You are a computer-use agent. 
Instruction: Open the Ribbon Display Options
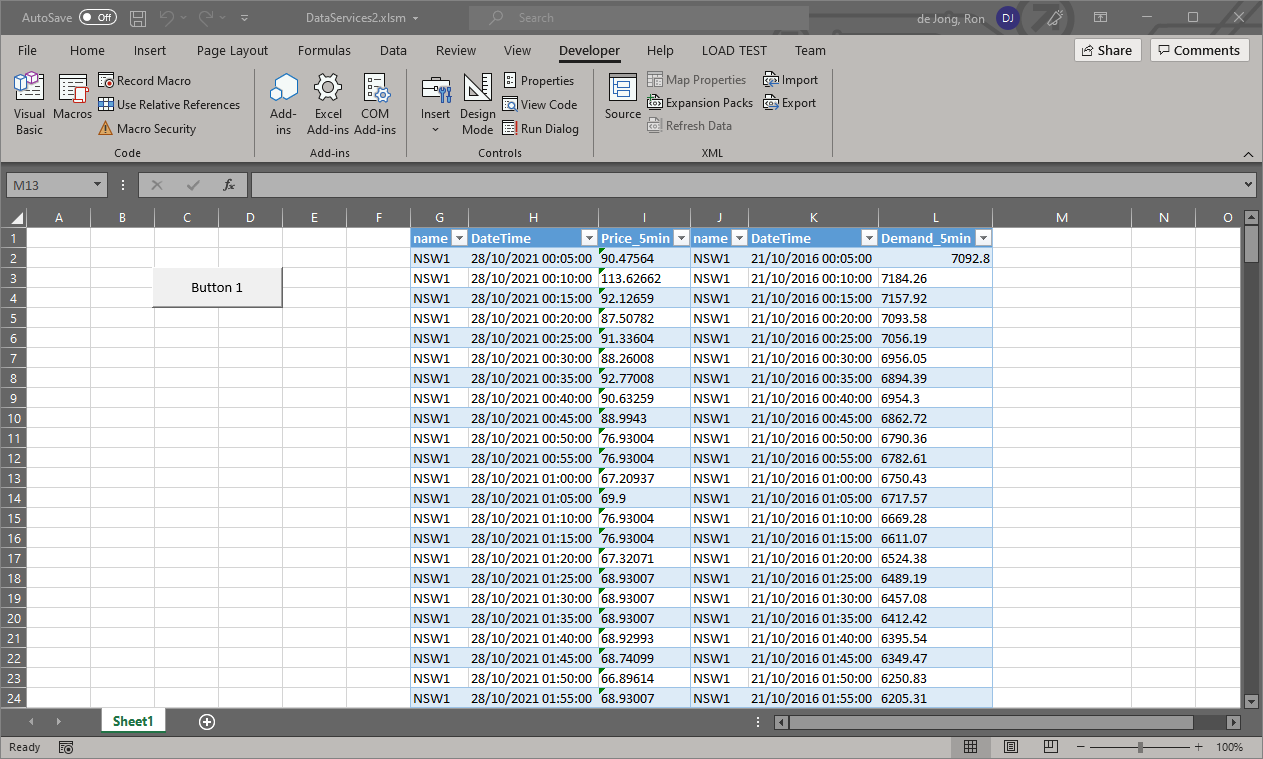pos(1100,18)
